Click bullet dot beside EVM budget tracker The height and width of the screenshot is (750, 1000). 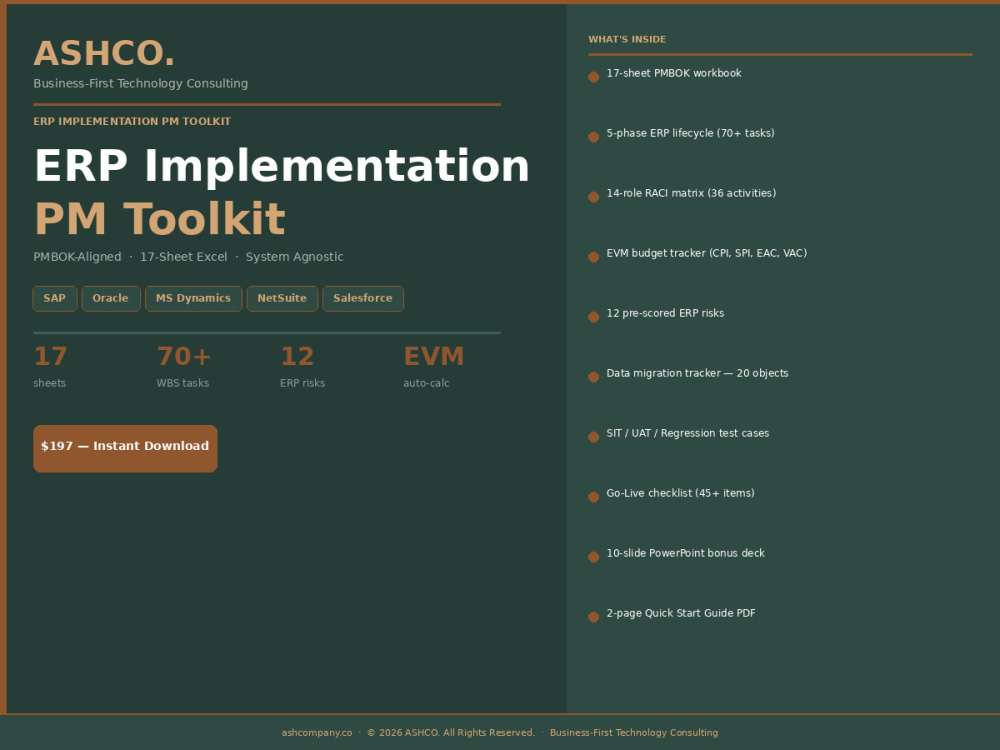(x=594, y=257)
